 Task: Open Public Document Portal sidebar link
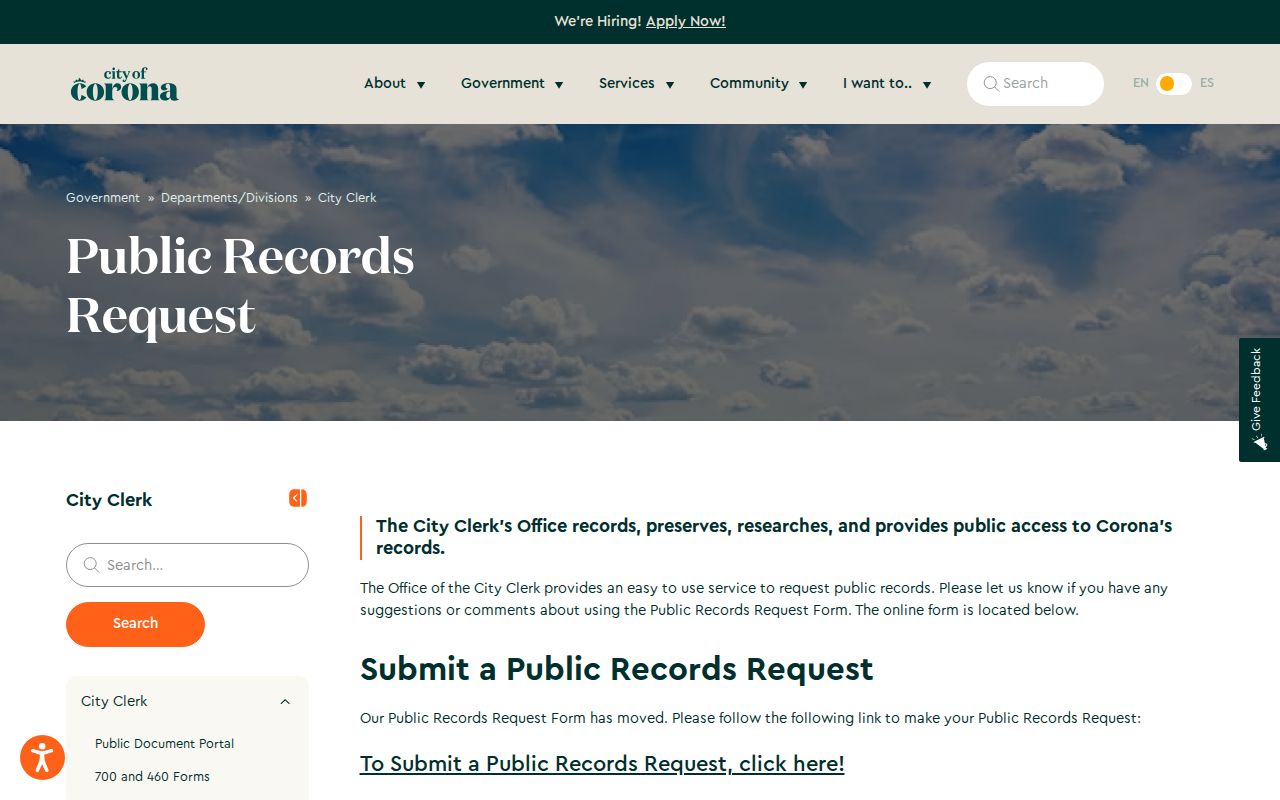165,744
